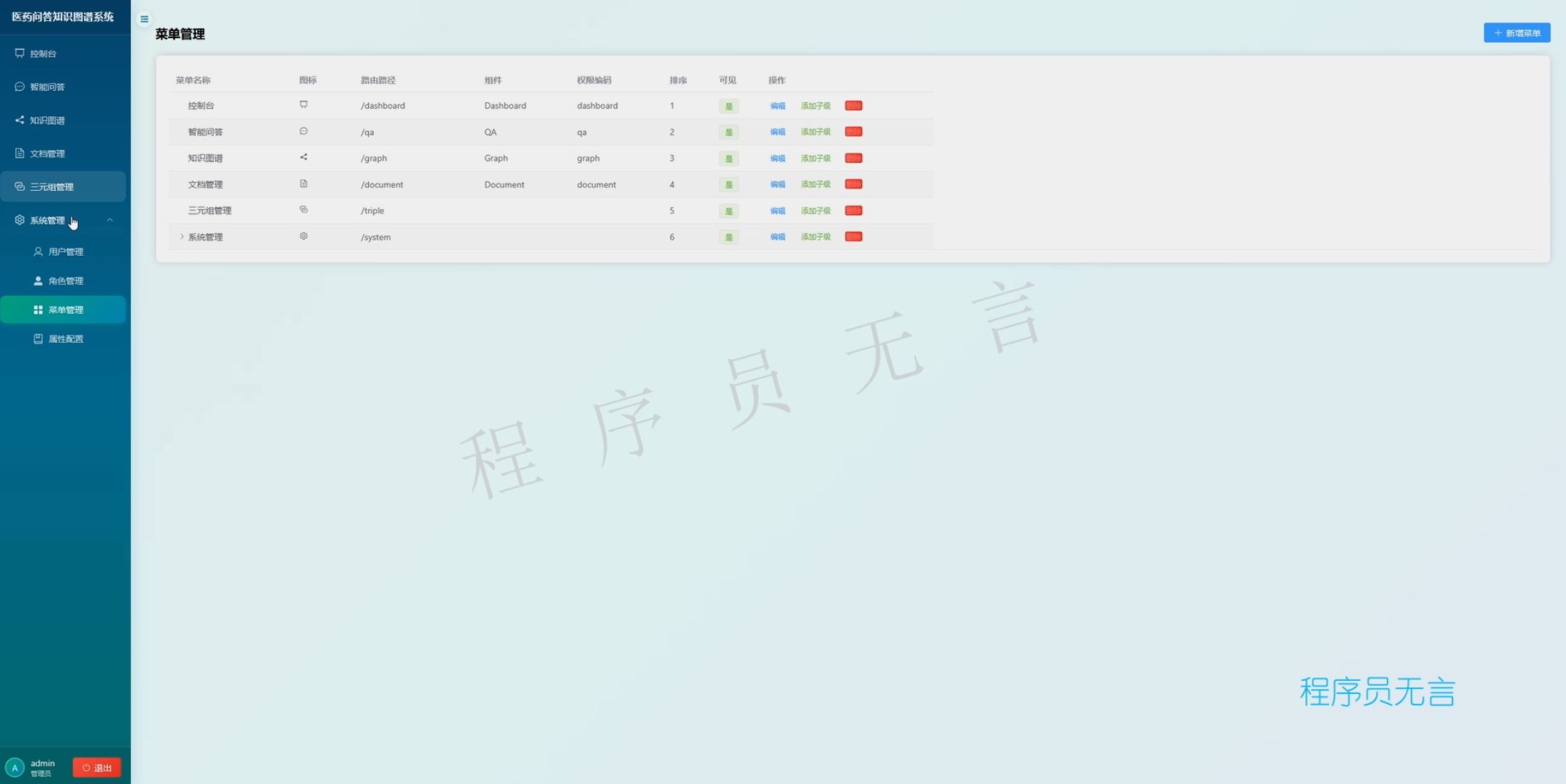
Task: Click the gear icon in 系统管理 row
Action: pos(303,236)
